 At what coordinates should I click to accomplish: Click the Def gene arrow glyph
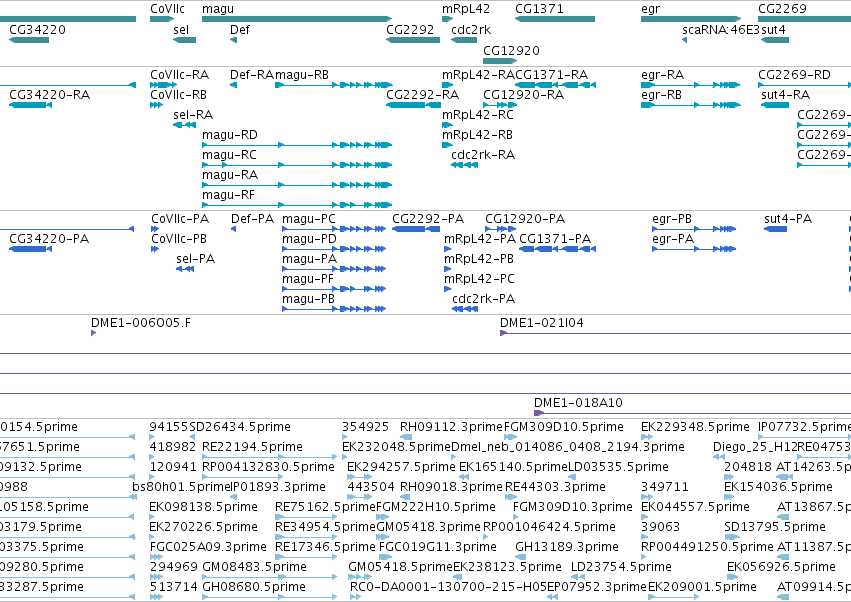point(233,40)
